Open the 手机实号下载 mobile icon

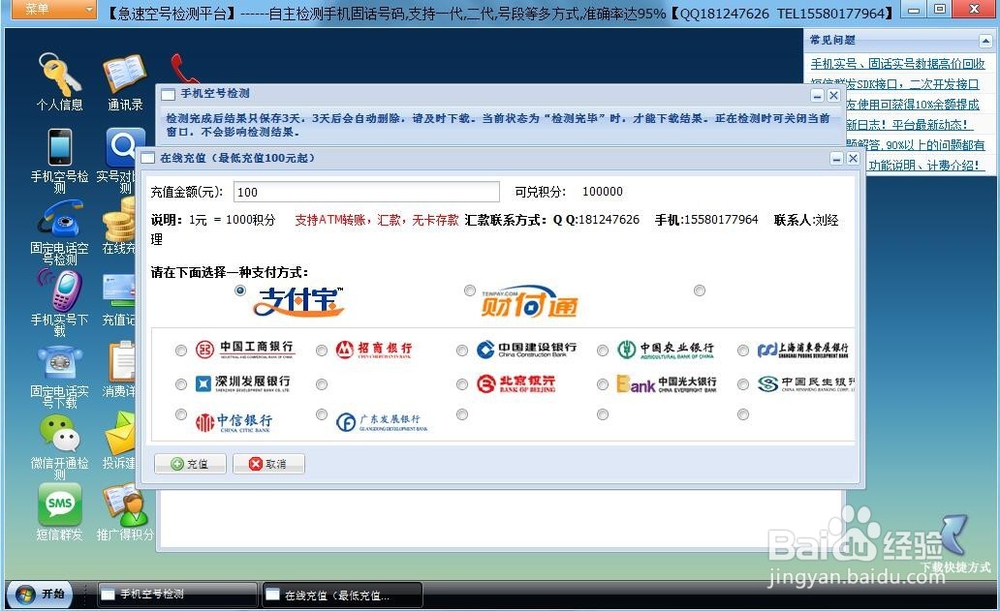[60, 290]
